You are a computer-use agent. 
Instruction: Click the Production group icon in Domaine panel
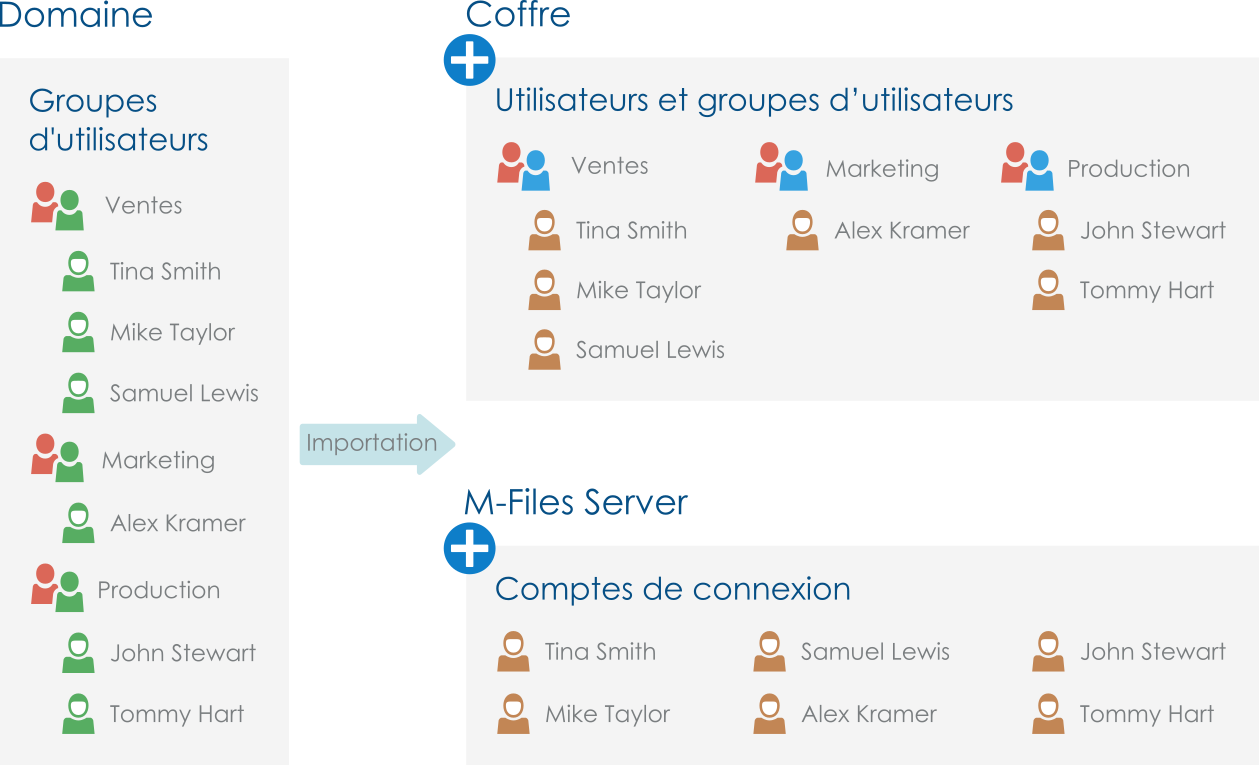tap(56, 589)
